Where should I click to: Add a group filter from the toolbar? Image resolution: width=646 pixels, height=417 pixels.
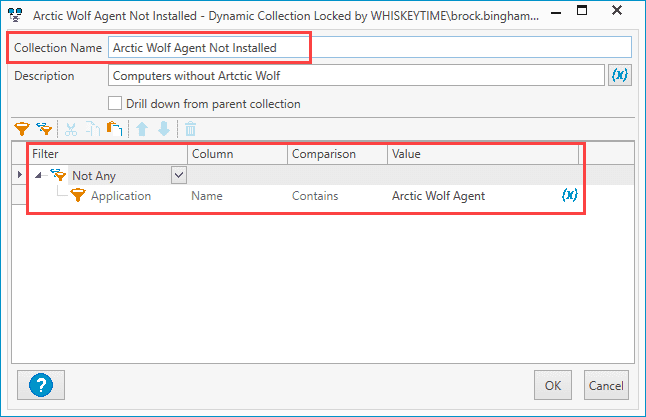tap(44, 129)
